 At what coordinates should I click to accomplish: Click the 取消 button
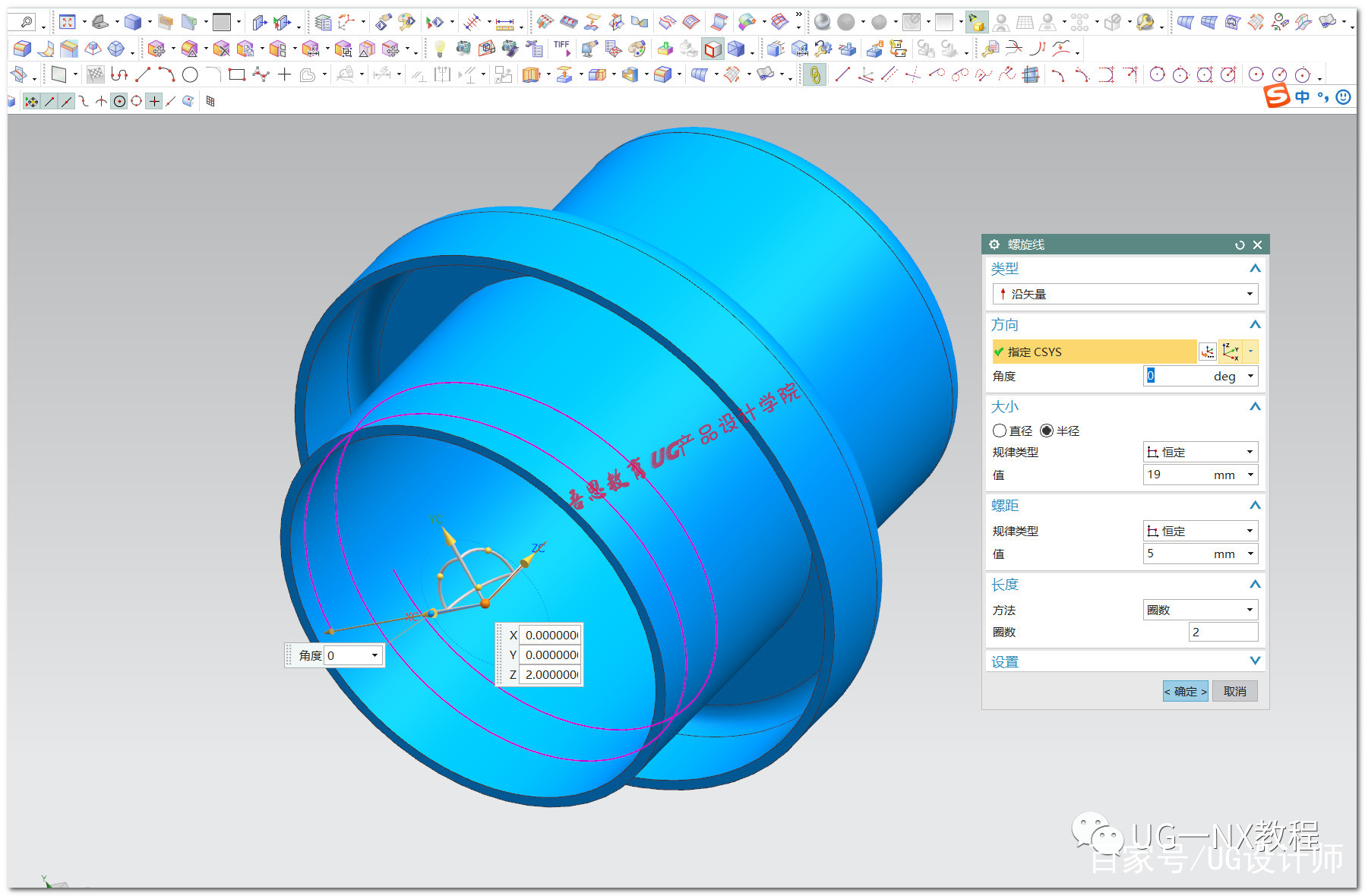point(1235,691)
